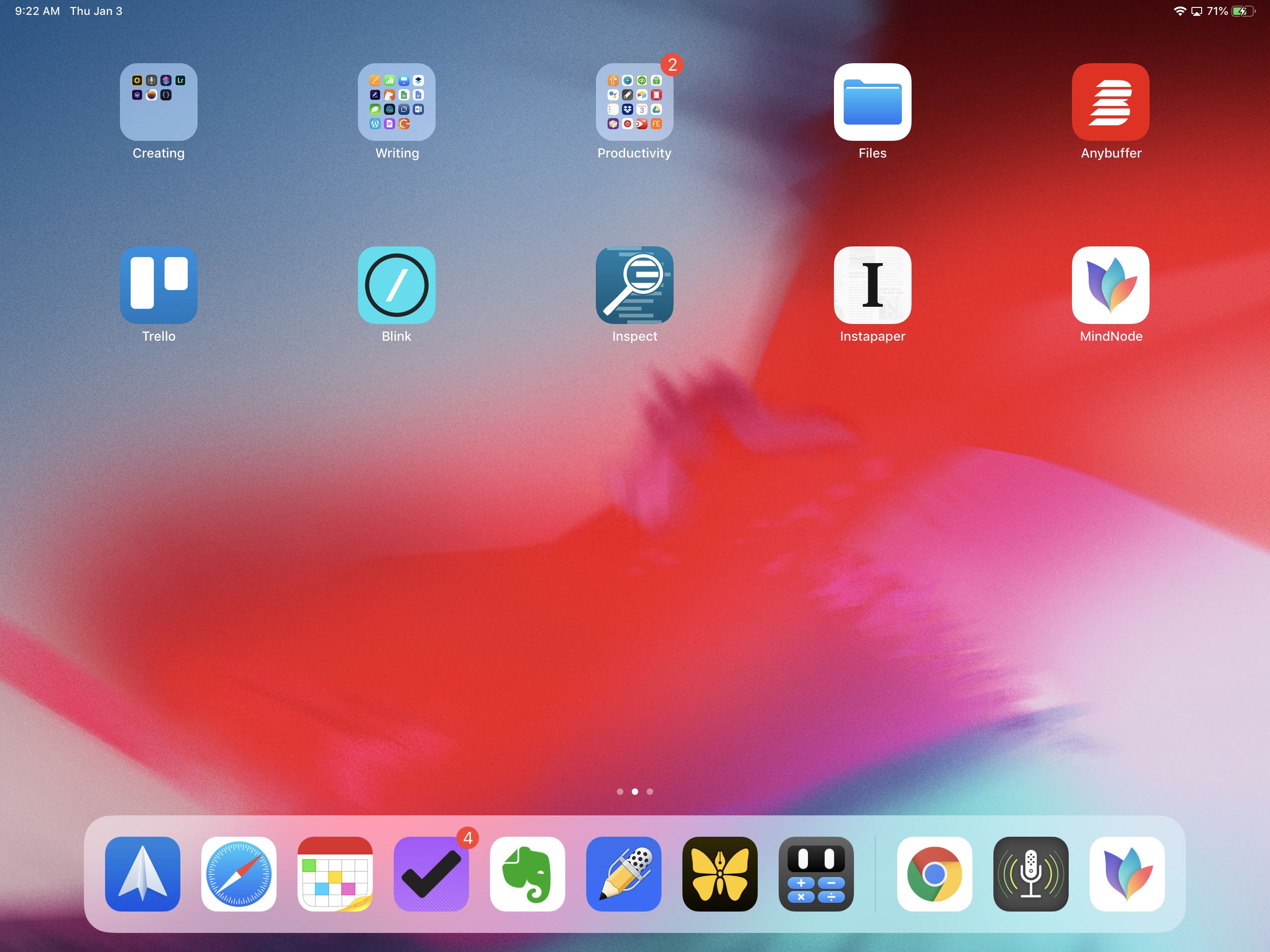Screen dimensions: 1270x952
Task: Tap the 71% battery percentage text
Action: pyautogui.click(x=1217, y=11)
